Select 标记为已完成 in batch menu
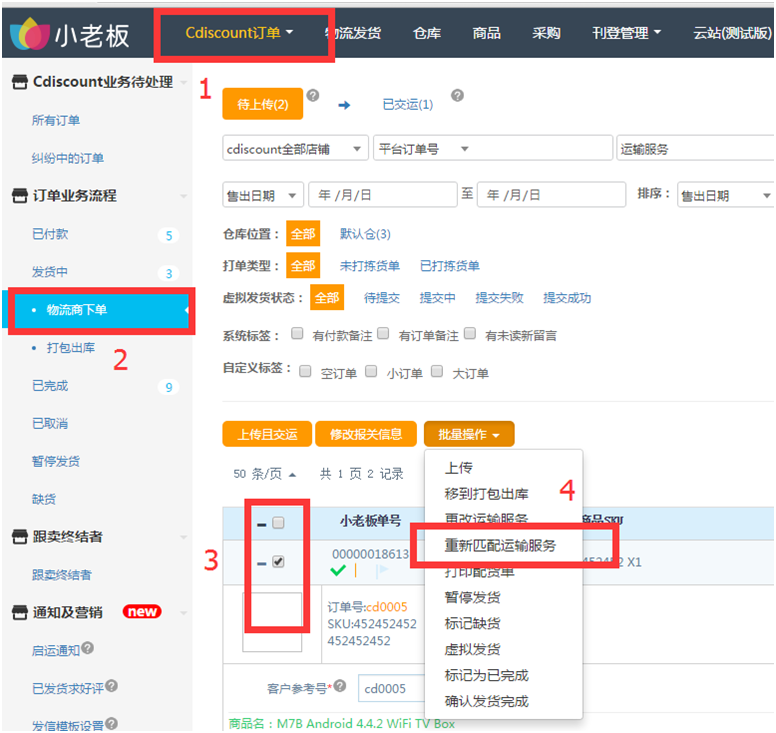This screenshot has height=733, width=776. (x=486, y=675)
